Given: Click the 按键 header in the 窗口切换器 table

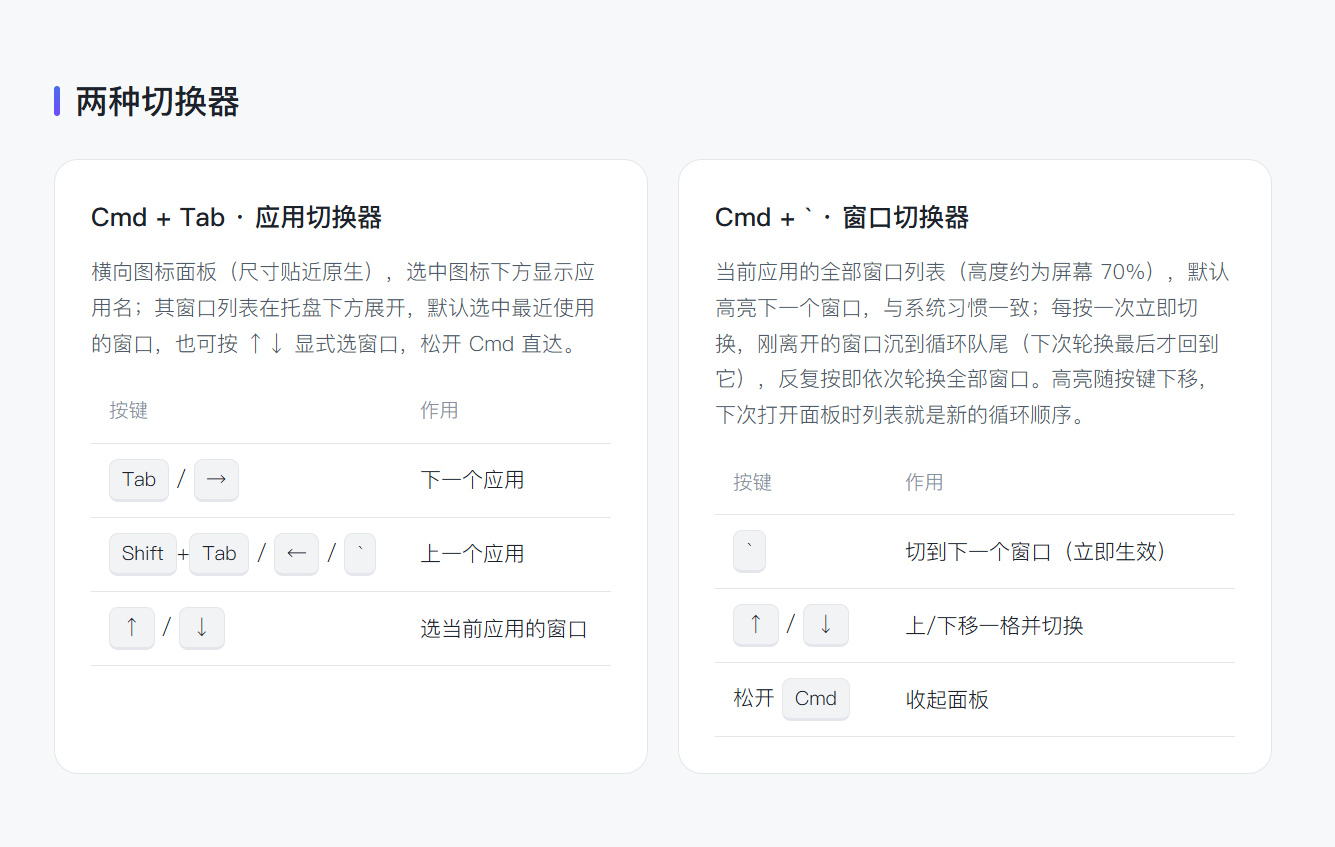Looking at the screenshot, I should click(x=752, y=482).
